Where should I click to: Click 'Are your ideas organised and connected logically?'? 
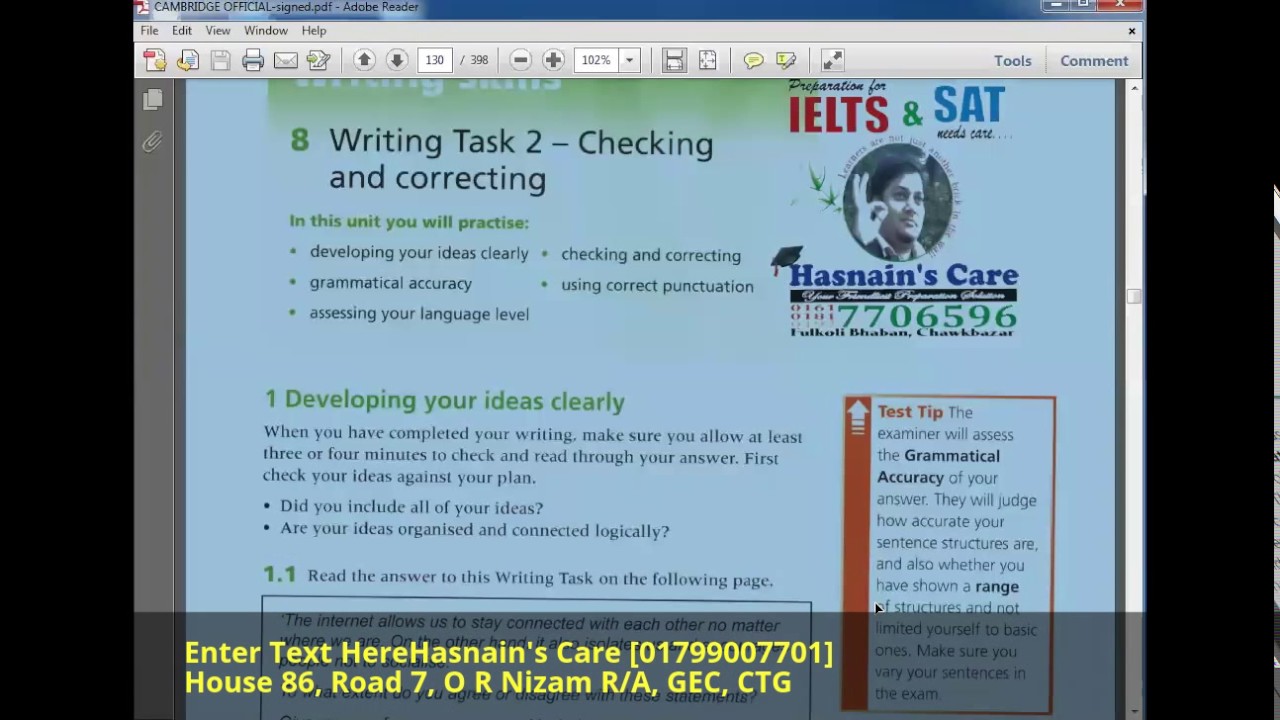pos(475,531)
